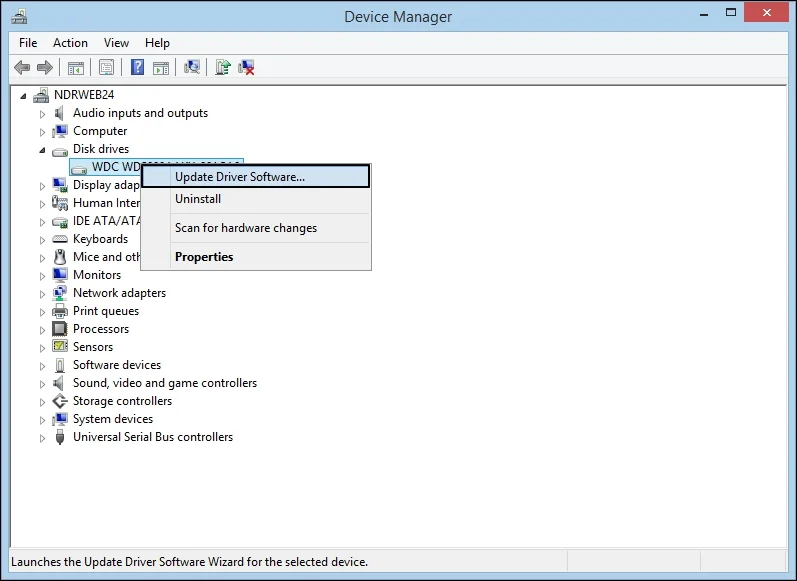Click the Back arrow toolbar icon
The height and width of the screenshot is (581, 797).
pos(22,67)
